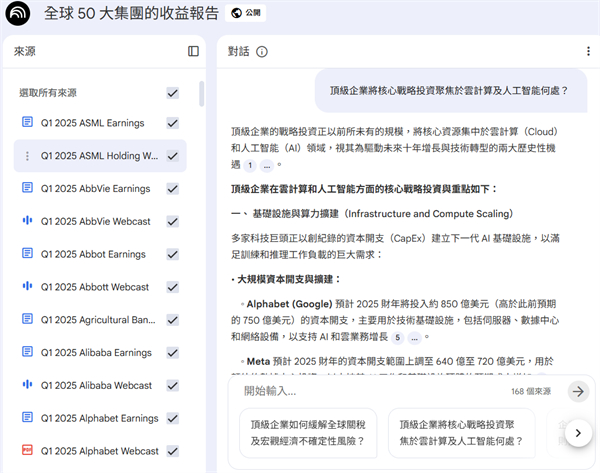The height and width of the screenshot is (473, 600).
Task: Click the Q1 2025 AbbVie Webcast audio icon
Action: pos(27,221)
